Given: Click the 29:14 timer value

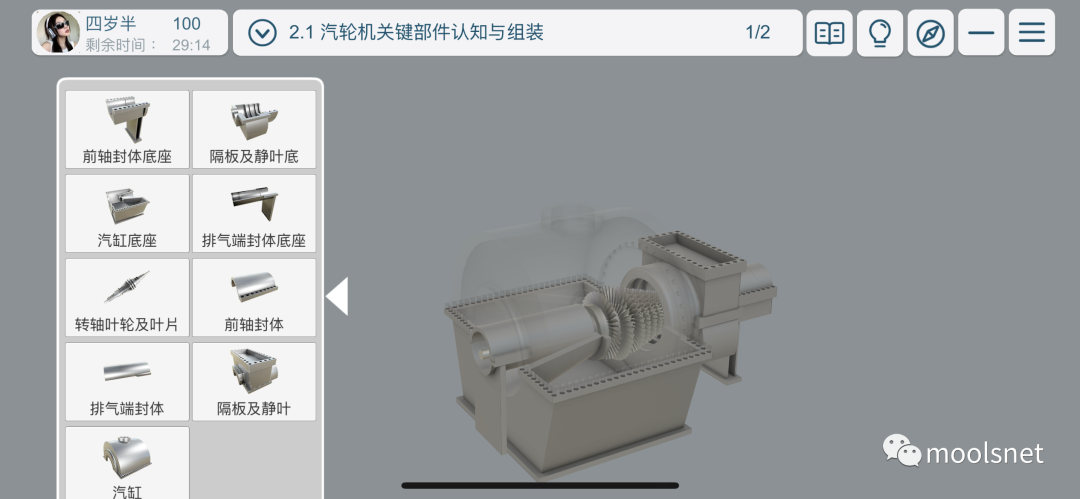Looking at the screenshot, I should (x=191, y=45).
